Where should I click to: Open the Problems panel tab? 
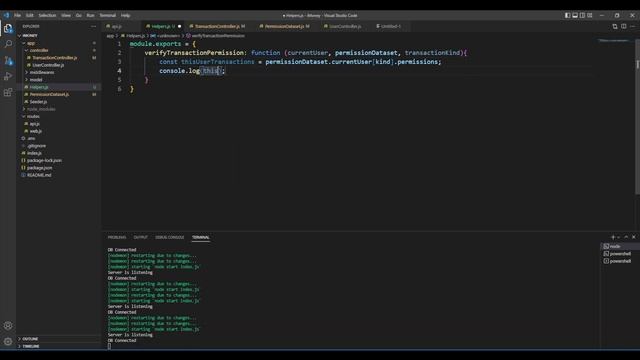117,237
